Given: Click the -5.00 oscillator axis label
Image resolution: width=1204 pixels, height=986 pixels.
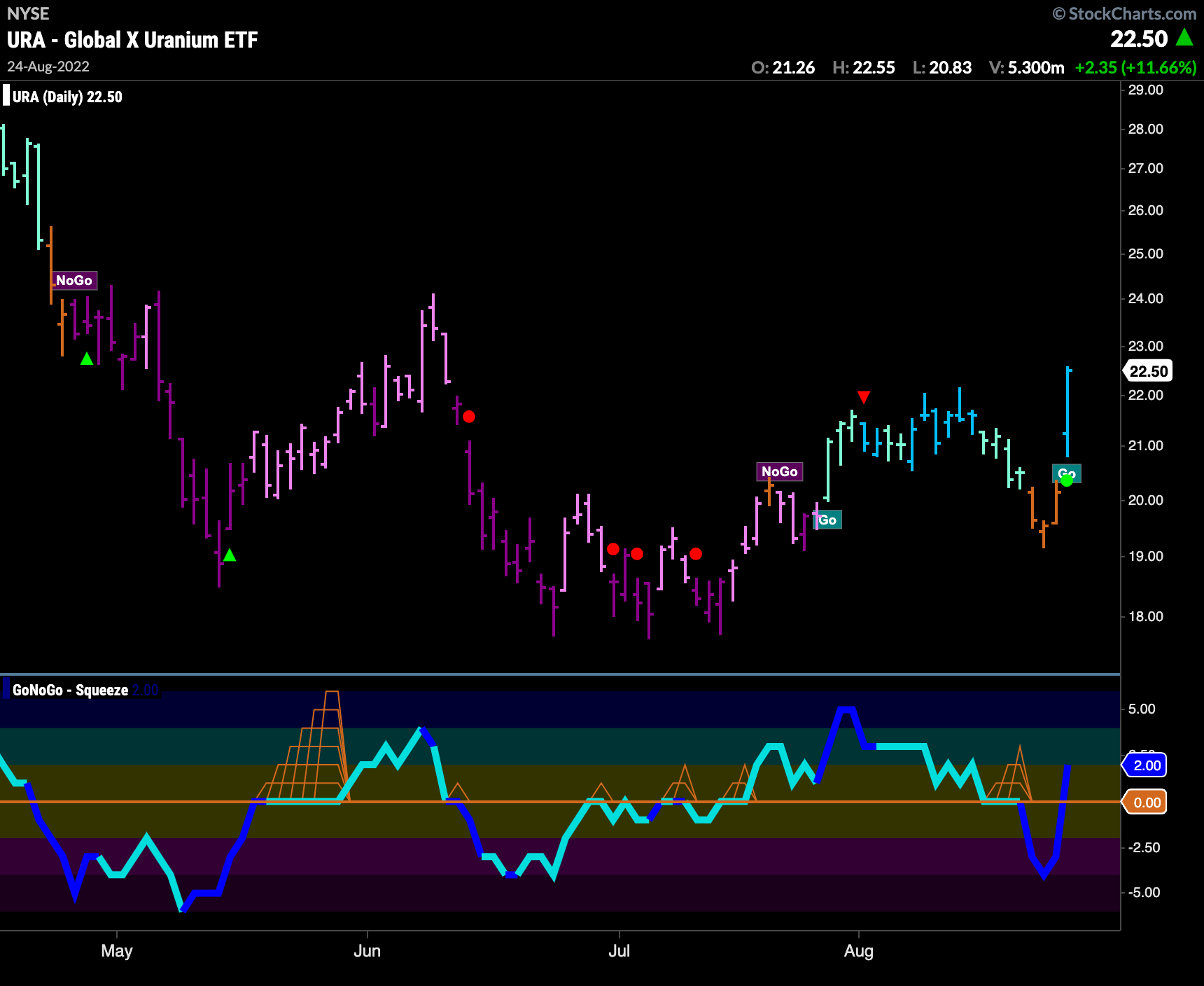Looking at the screenshot, I should click(1144, 892).
